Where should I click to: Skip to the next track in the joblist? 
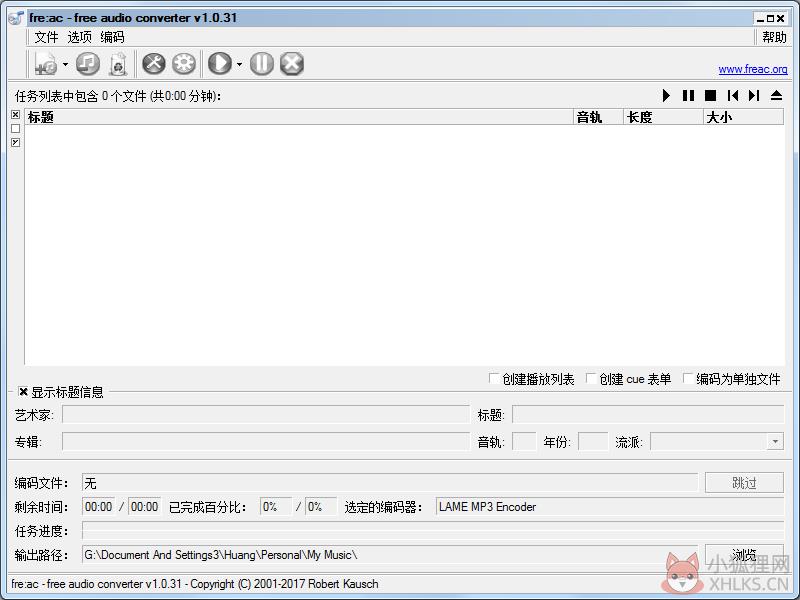point(754,95)
